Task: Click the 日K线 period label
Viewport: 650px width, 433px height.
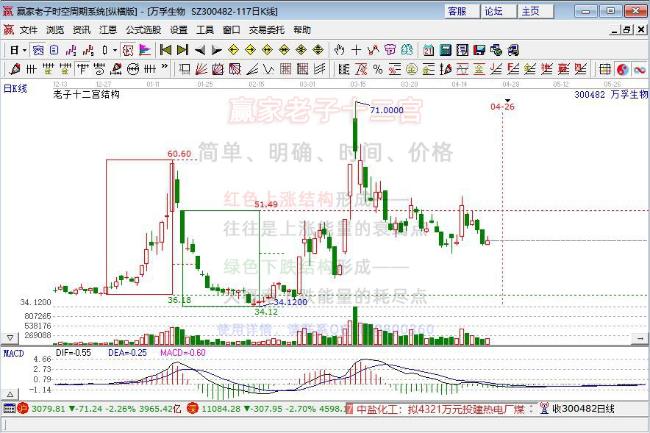Action: point(15,88)
